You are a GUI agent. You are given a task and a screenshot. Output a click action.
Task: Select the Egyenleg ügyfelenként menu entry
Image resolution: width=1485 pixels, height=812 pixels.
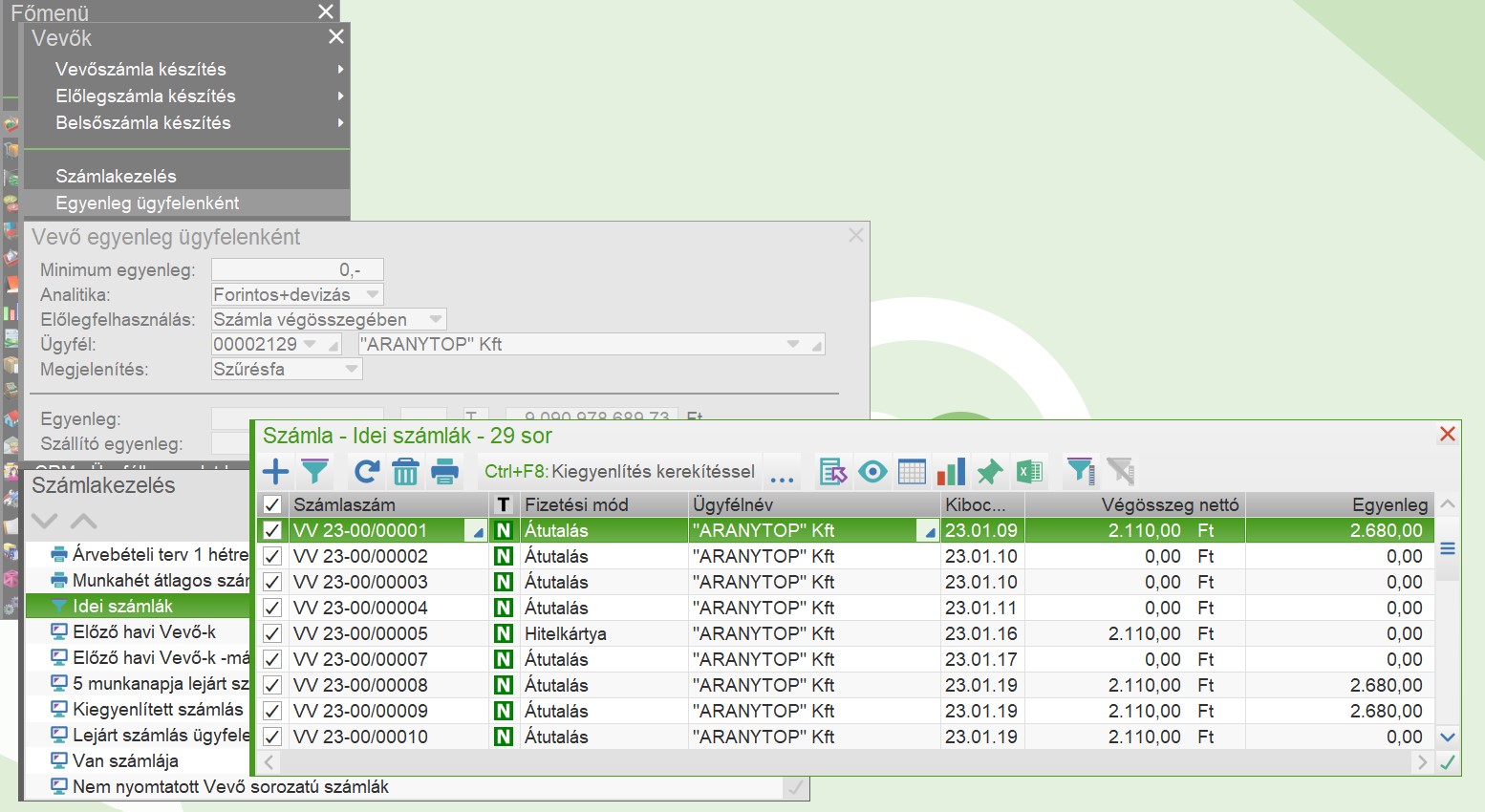147,203
